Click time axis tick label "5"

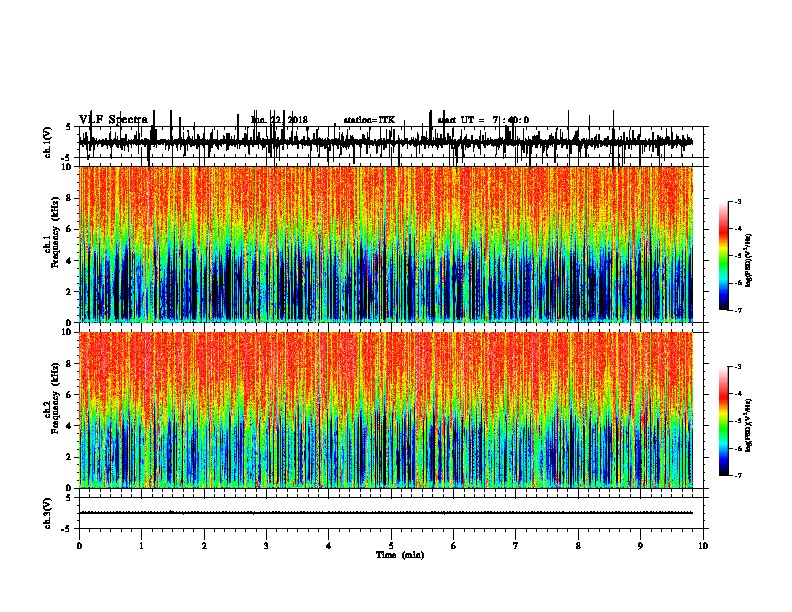[x=391, y=546]
